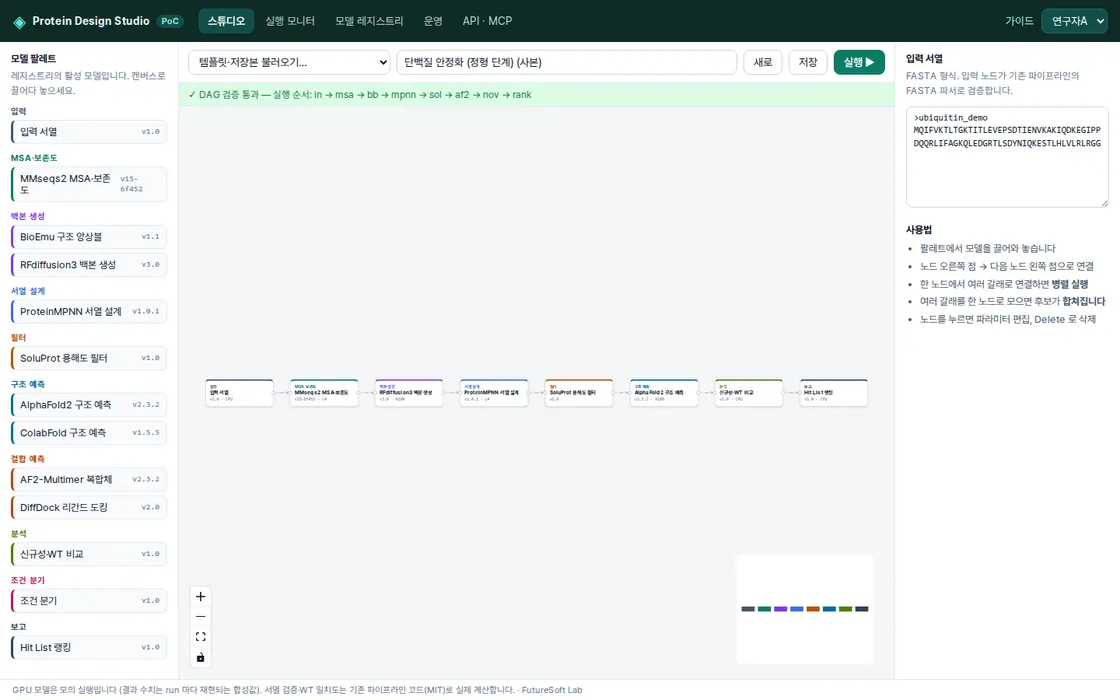Select the DiffDock 리간드 도킹 palette model
Screen dimensions: 1120x700
[x=89, y=507]
